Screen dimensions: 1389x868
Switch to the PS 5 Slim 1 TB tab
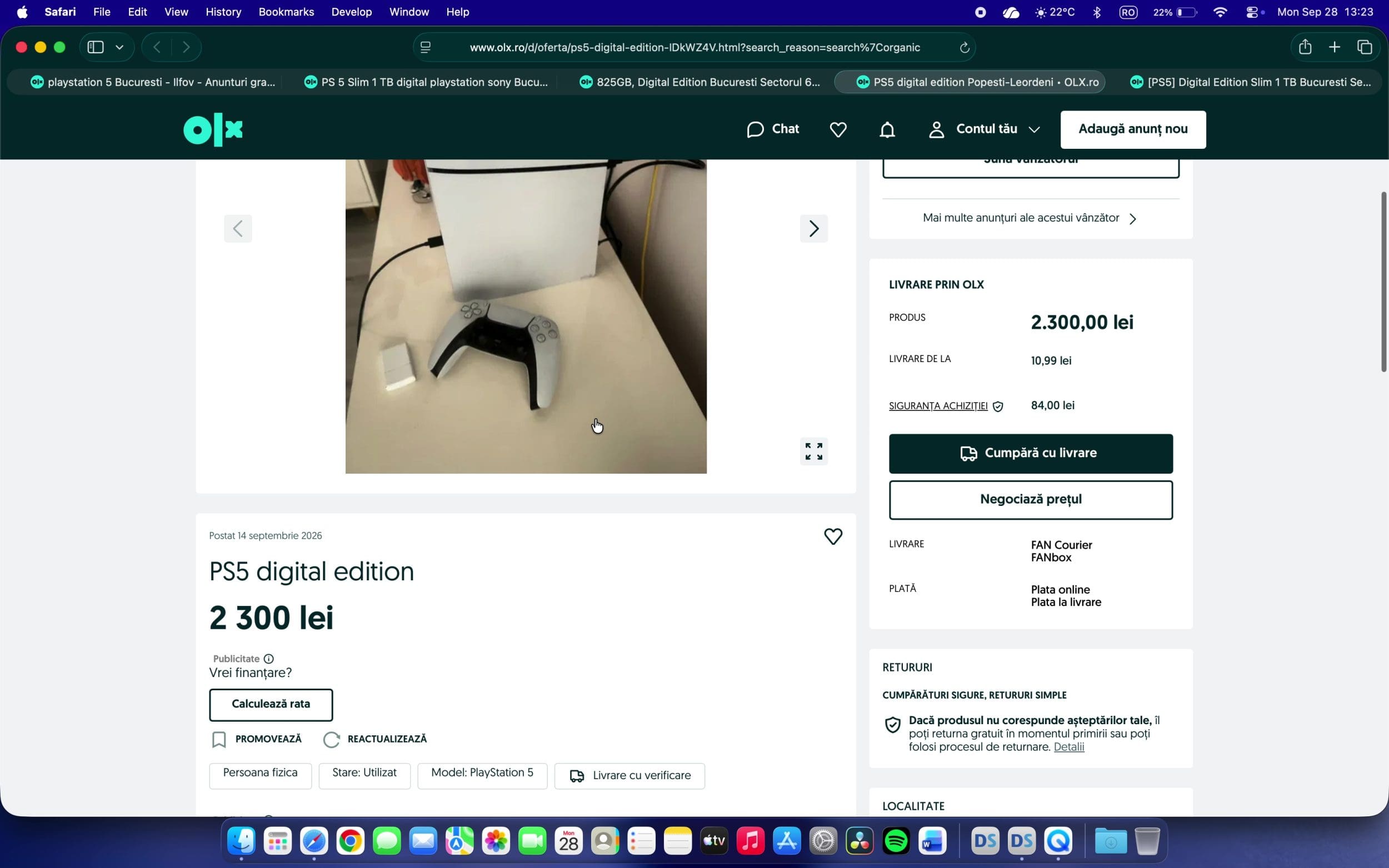click(426, 82)
